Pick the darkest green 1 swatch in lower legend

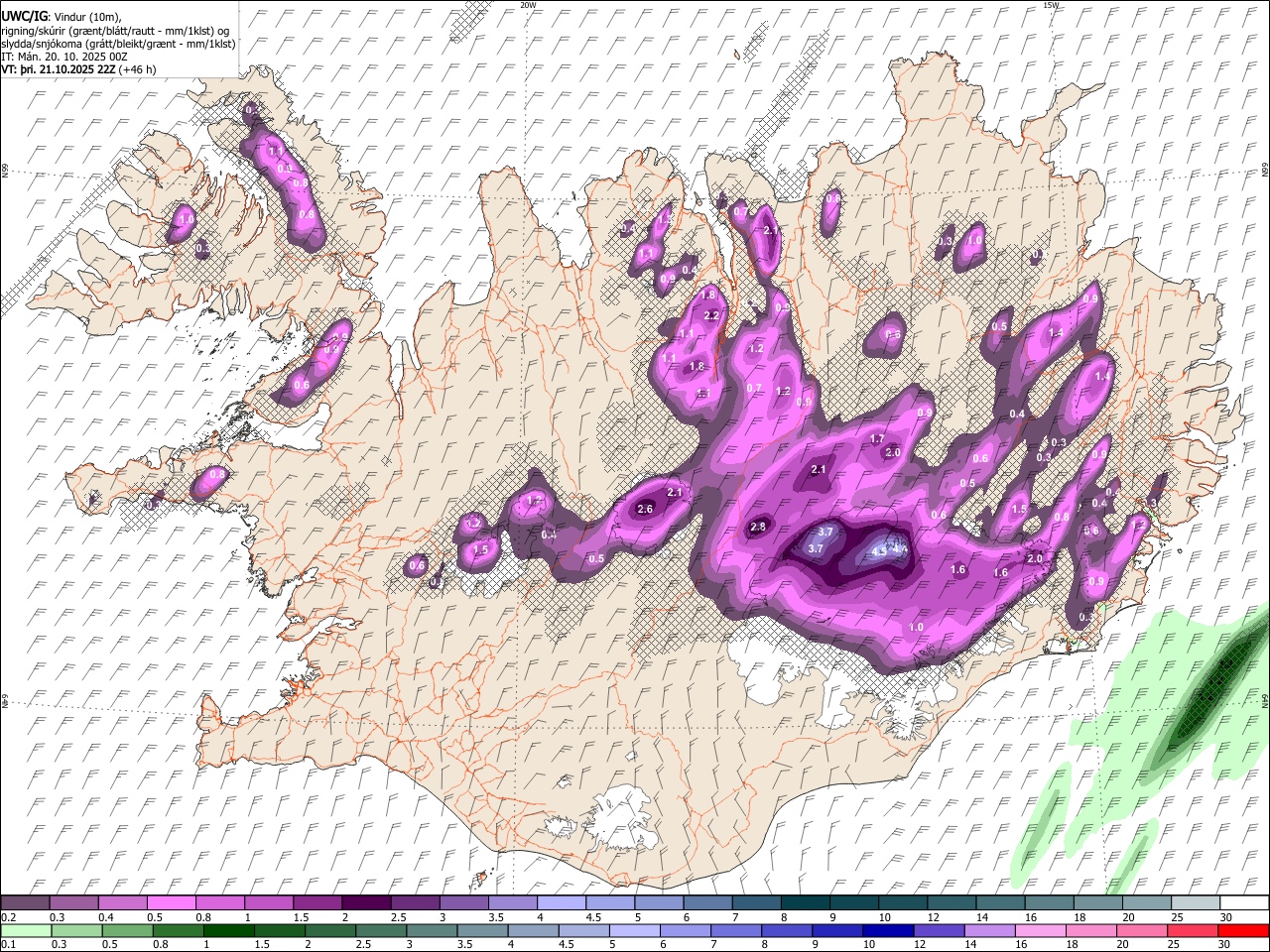coord(229,930)
